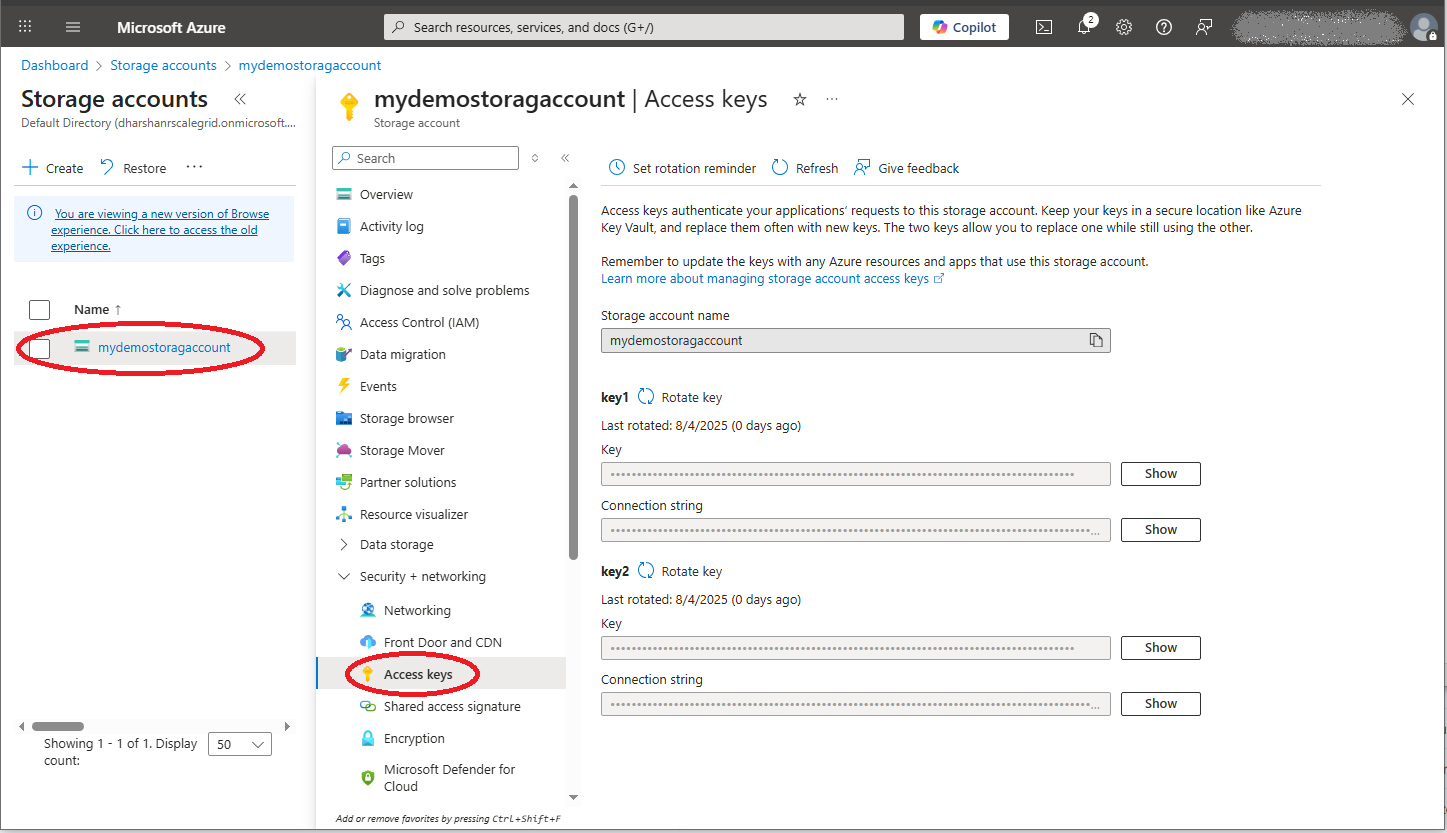Open Learn more about managing access keys link
Image resolution: width=1447 pixels, height=833 pixels.
[773, 278]
